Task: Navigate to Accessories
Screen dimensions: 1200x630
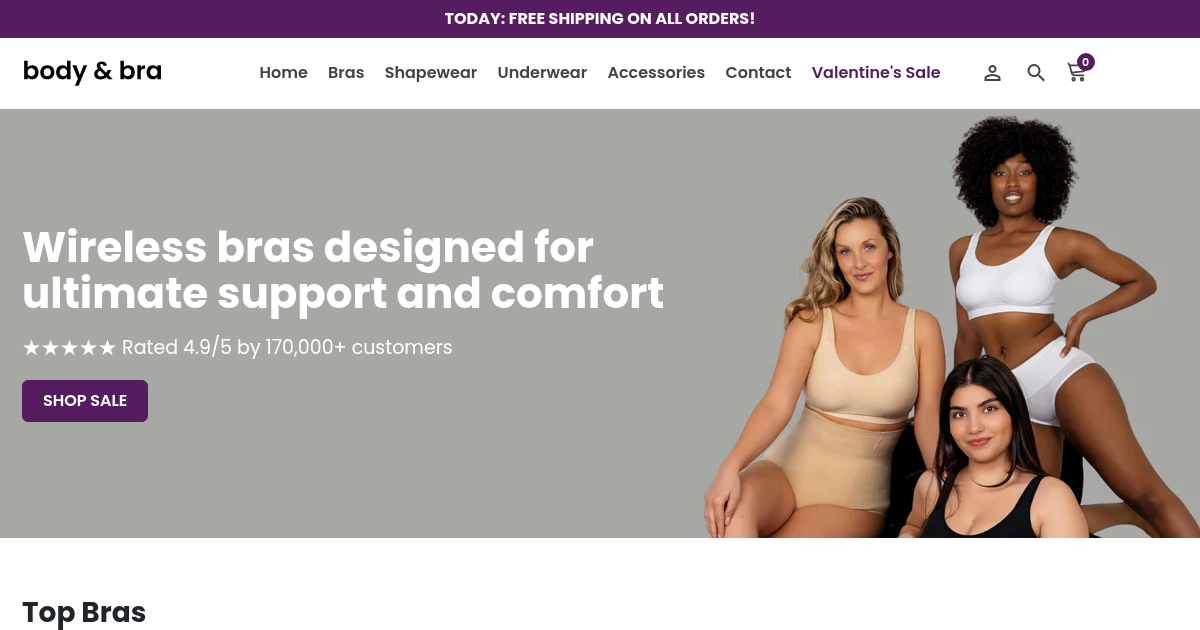Action: pos(656,72)
